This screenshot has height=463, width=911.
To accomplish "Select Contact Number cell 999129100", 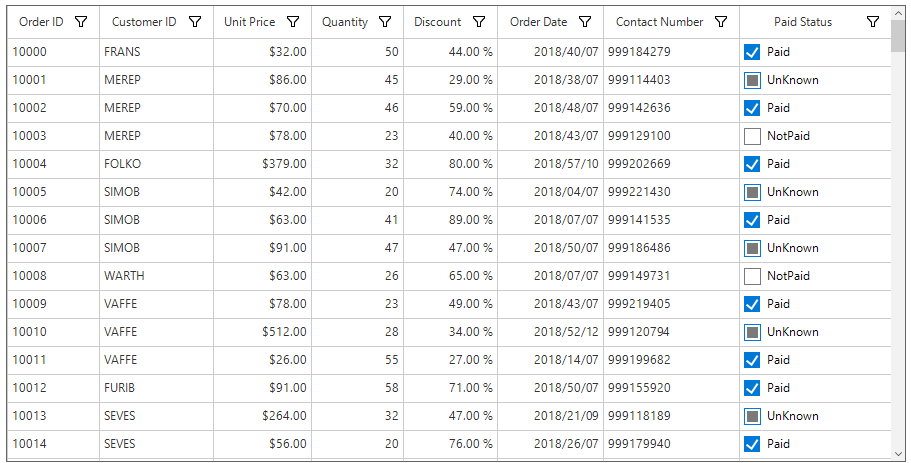I will 672,136.
